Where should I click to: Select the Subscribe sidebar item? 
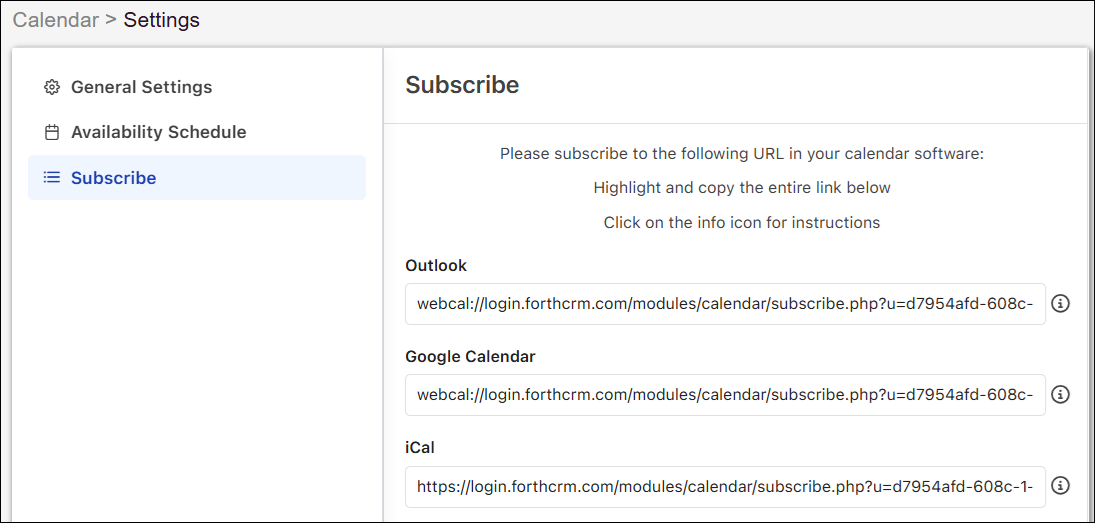click(x=197, y=178)
